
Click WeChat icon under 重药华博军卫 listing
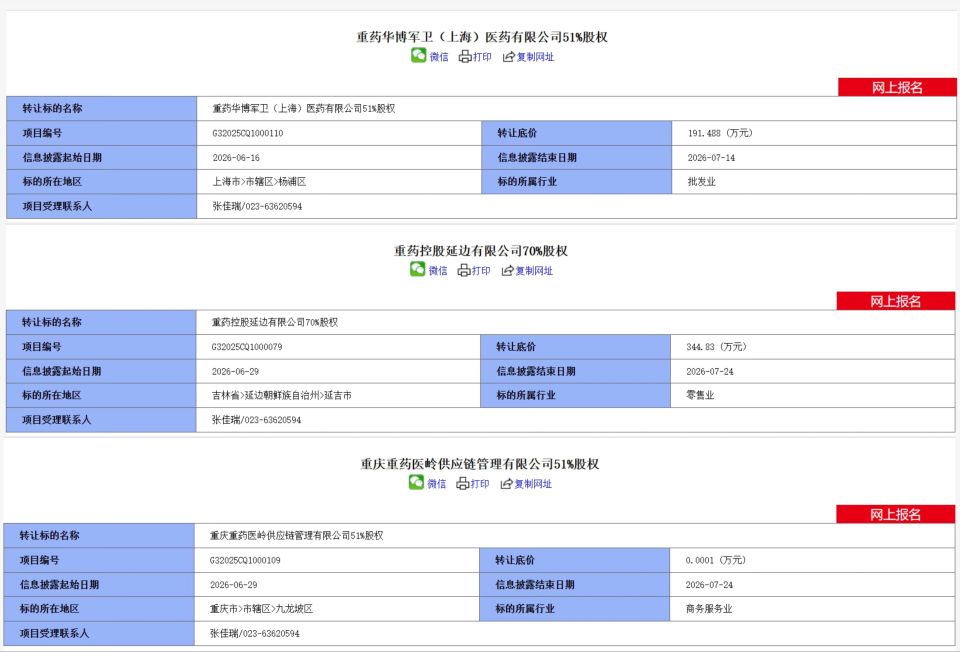(419, 55)
